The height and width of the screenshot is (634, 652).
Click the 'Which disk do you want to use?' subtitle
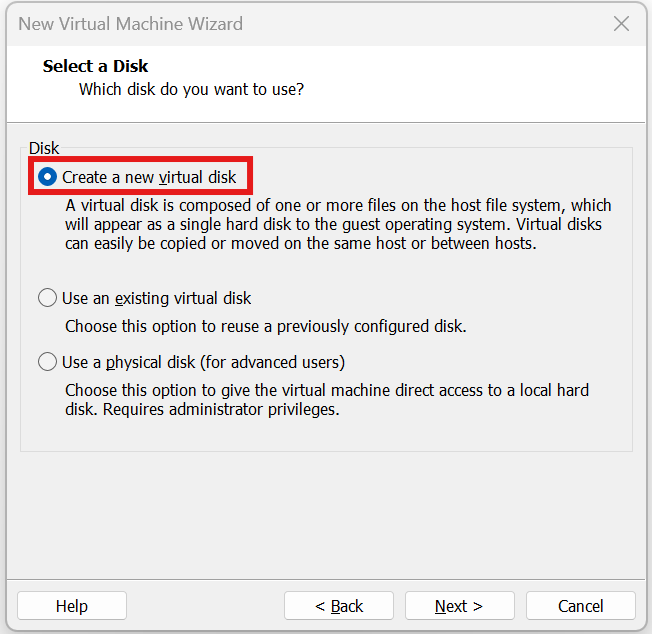tap(191, 90)
